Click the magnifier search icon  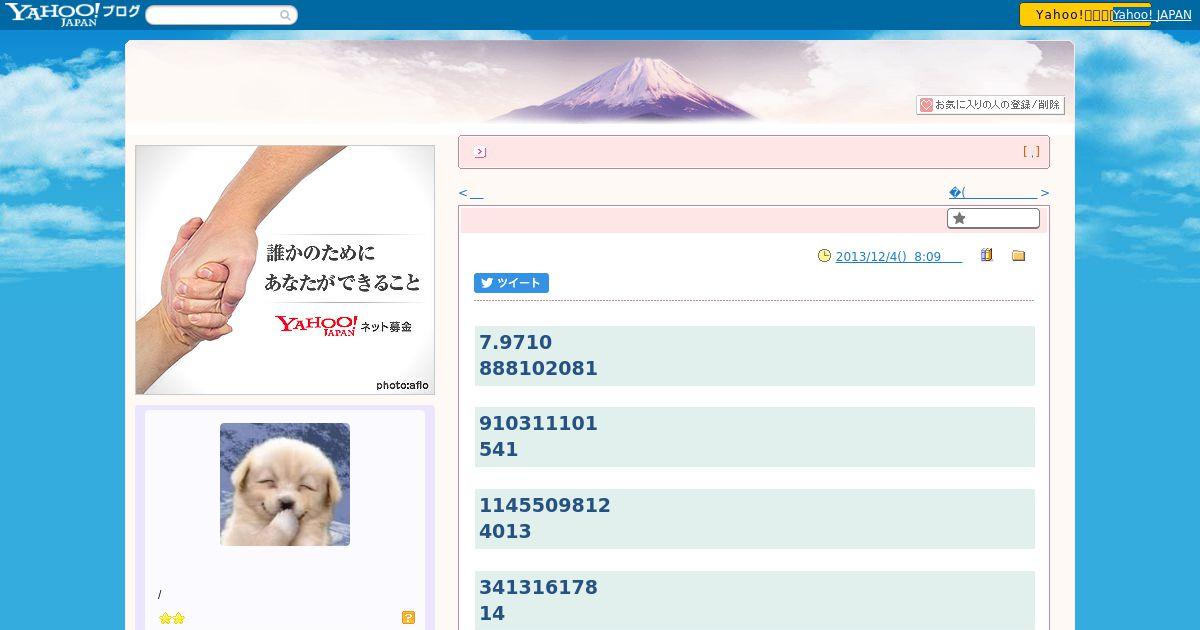(286, 15)
